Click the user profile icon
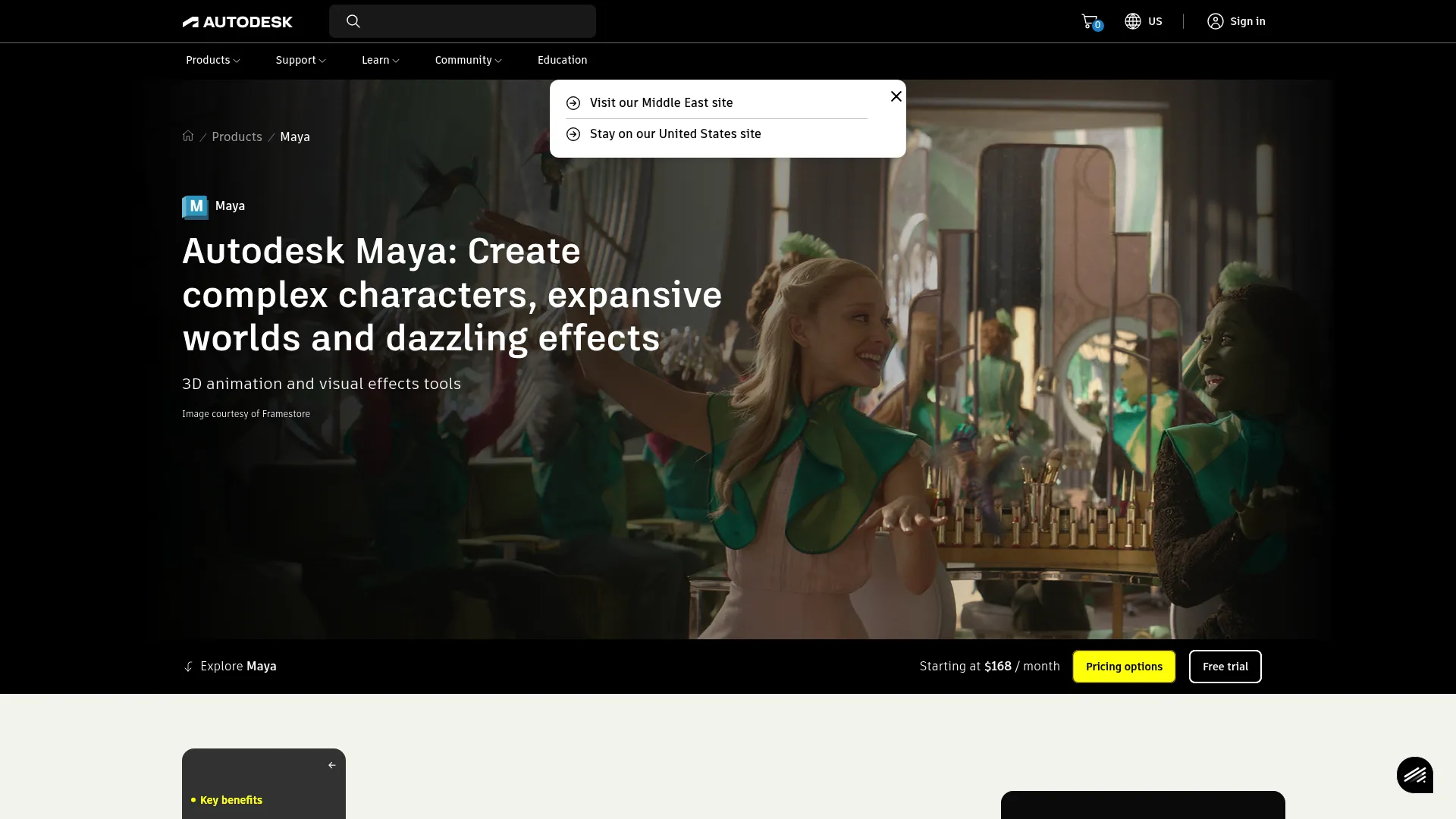This screenshot has width=1456, height=819. click(x=1216, y=21)
